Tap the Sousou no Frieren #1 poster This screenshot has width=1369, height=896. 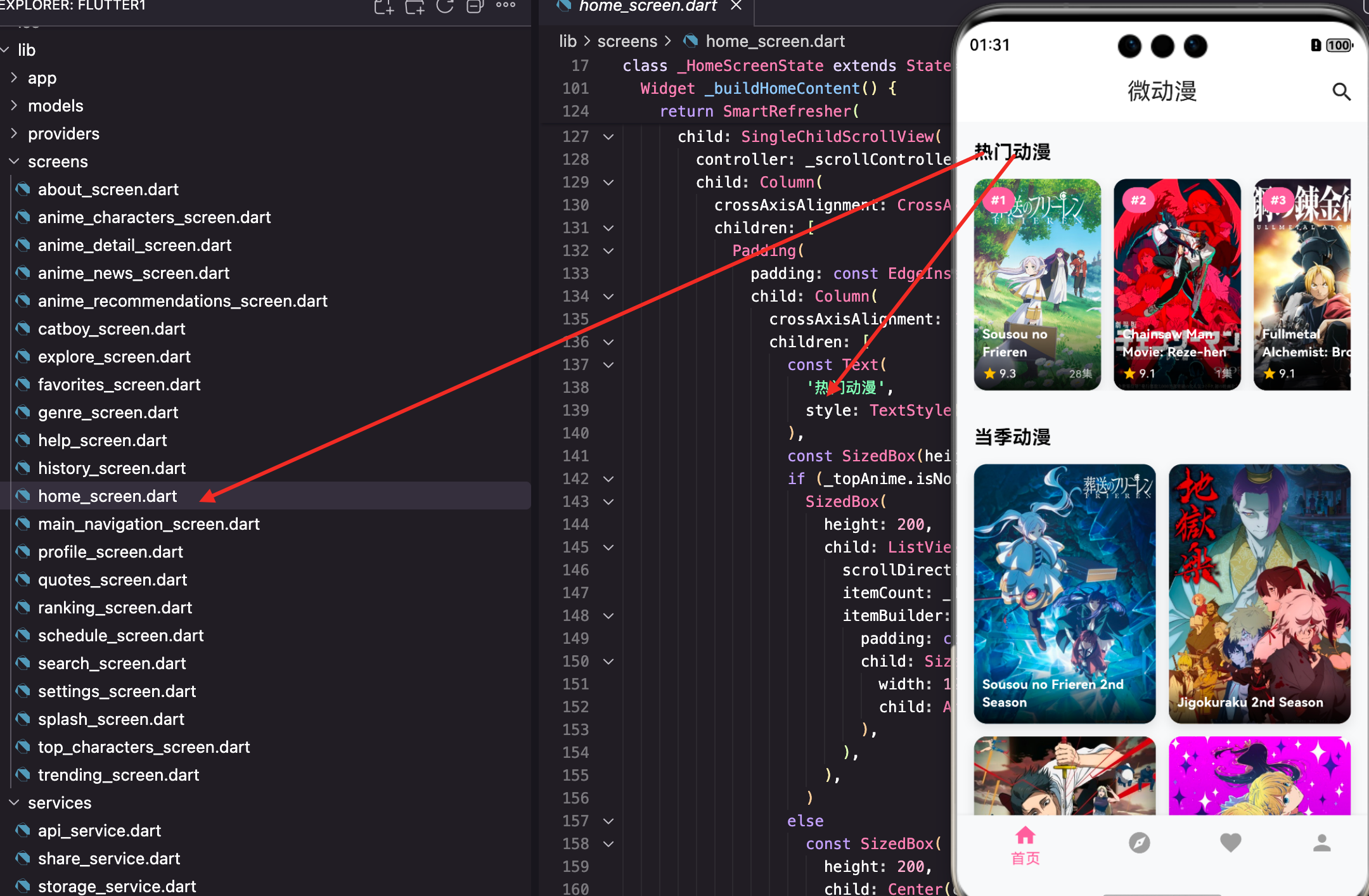coord(1037,284)
